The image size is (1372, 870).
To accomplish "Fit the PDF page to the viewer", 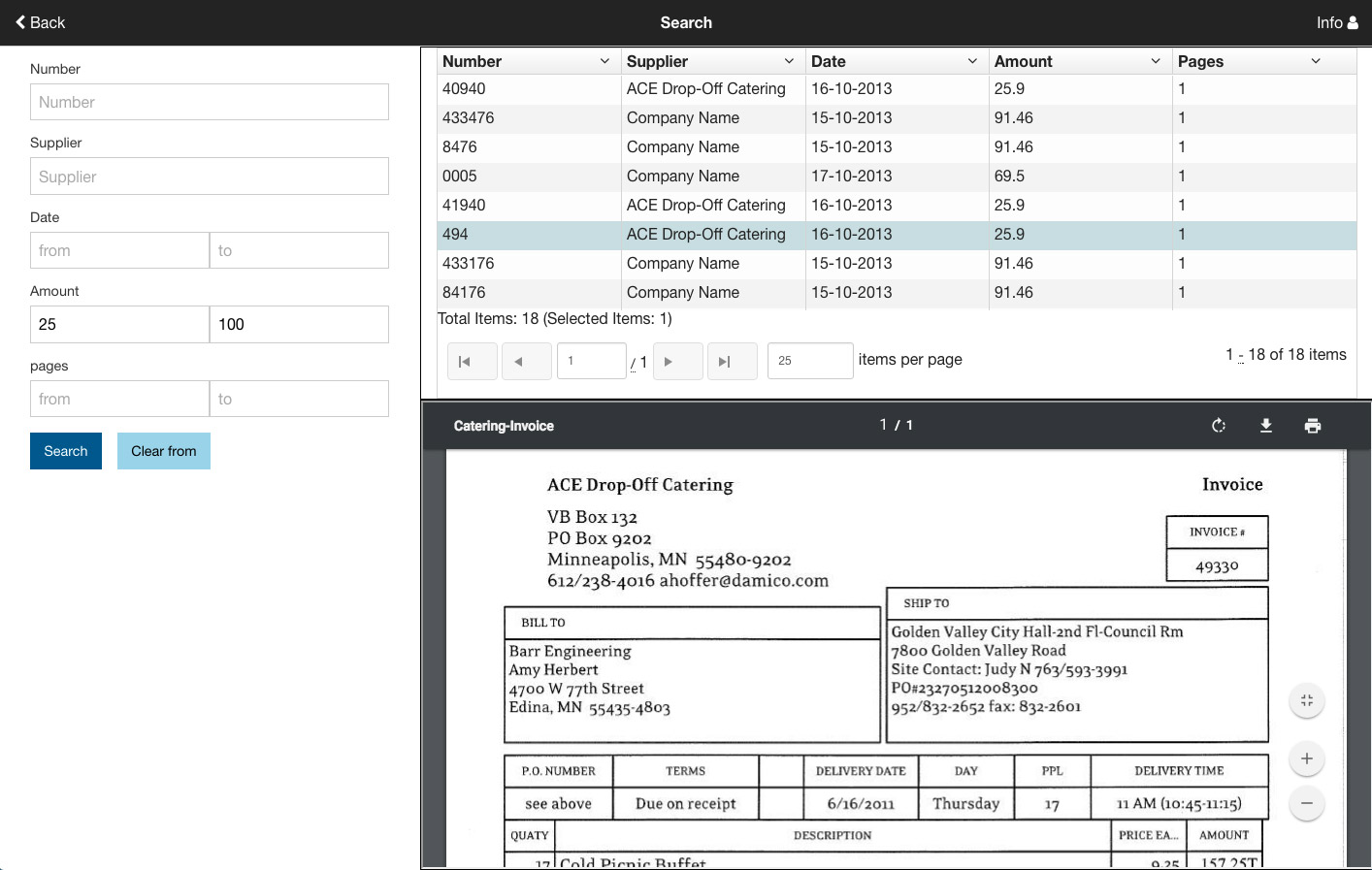I will (x=1307, y=700).
